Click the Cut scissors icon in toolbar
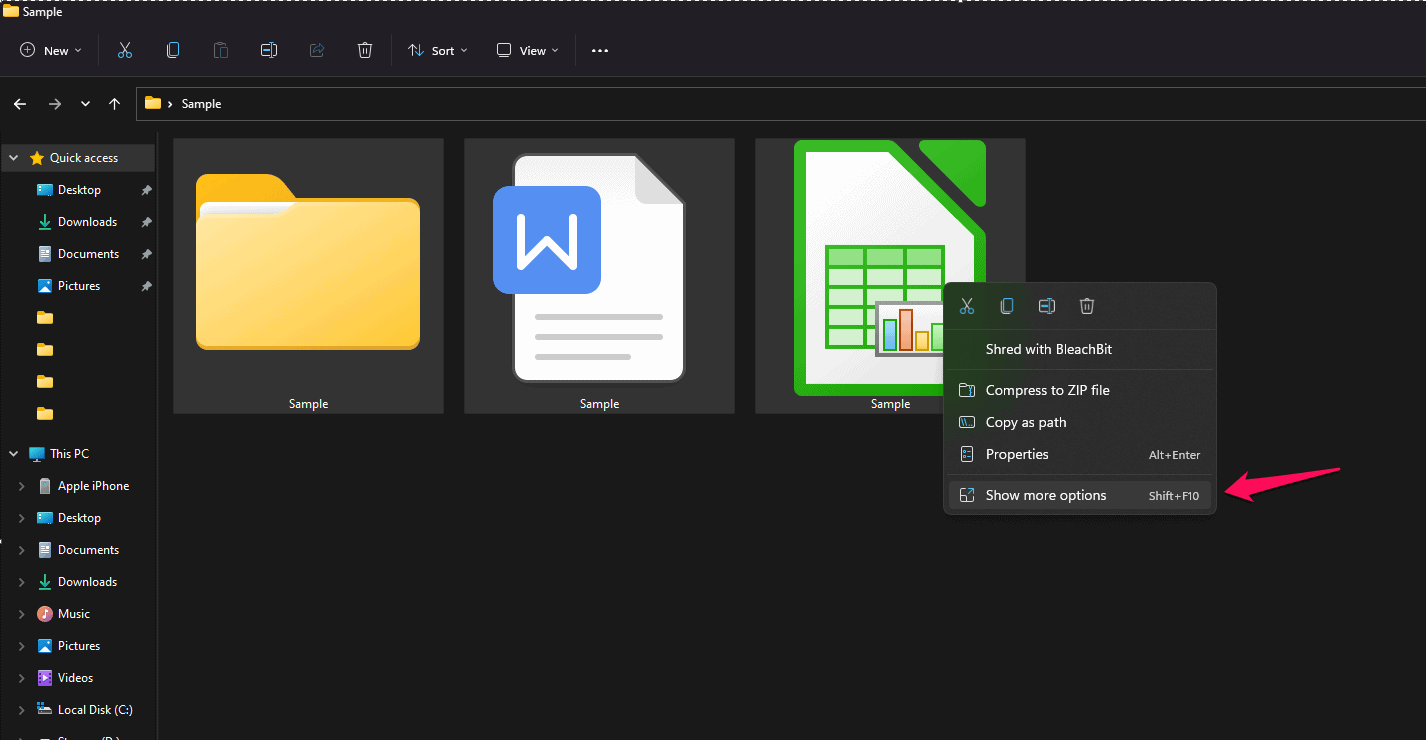 (x=125, y=50)
